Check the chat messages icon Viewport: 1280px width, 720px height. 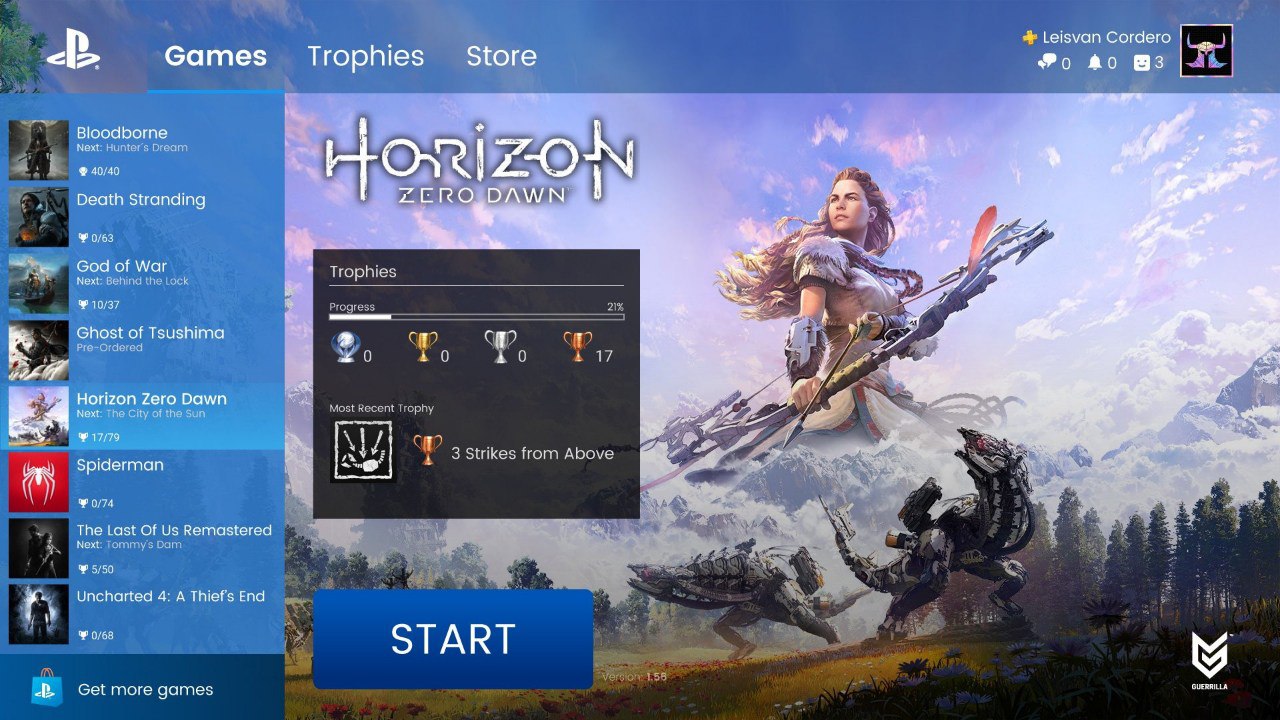[x=1047, y=62]
